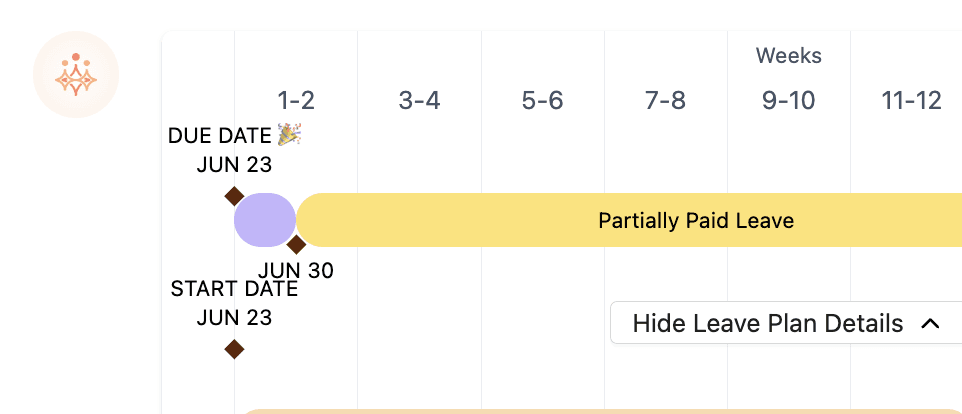This screenshot has height=414, width=962.
Task: Select the weeks 1-2 column header
Action: 296,100
